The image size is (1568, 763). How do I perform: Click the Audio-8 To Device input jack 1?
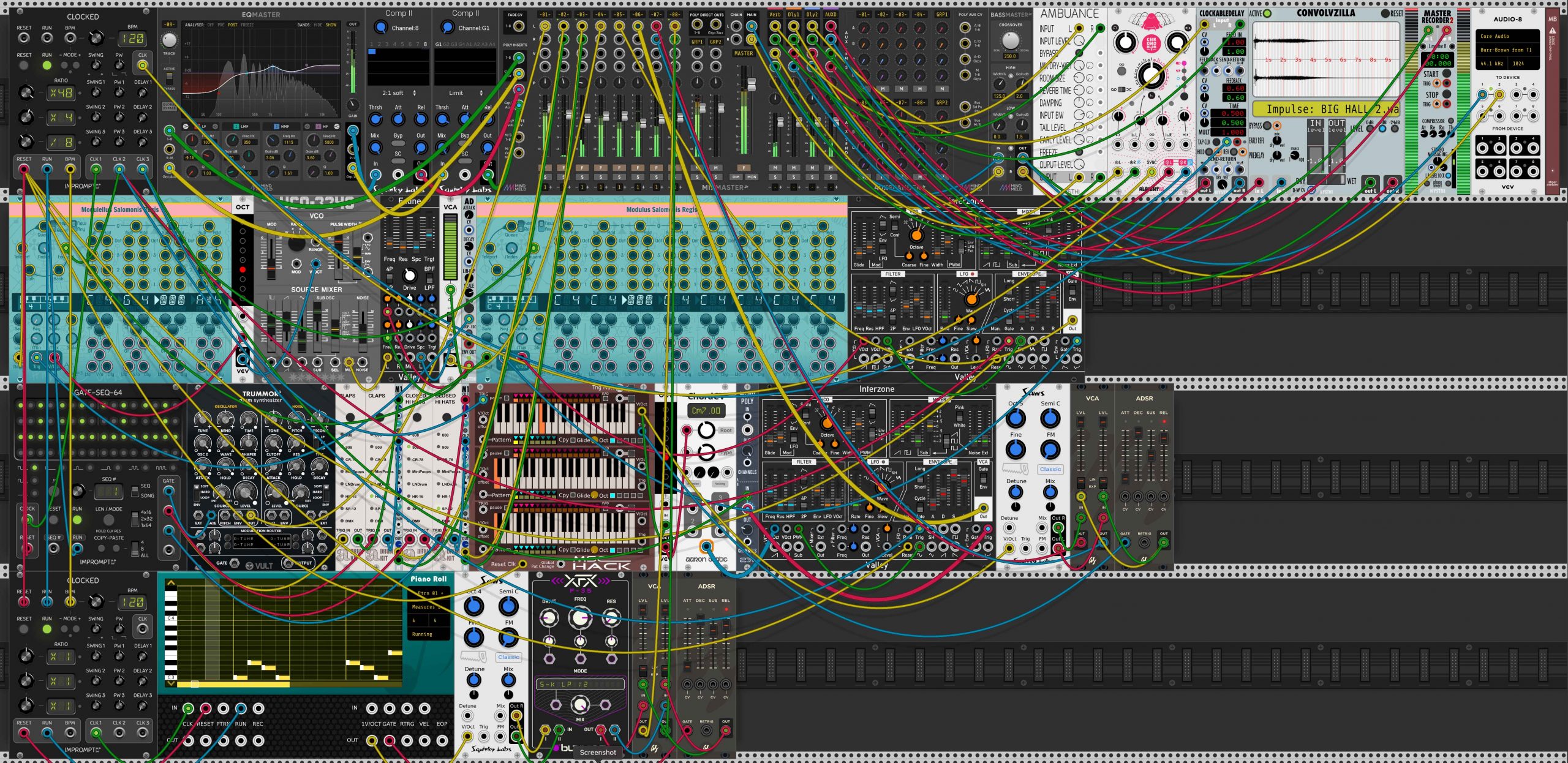[1482, 95]
